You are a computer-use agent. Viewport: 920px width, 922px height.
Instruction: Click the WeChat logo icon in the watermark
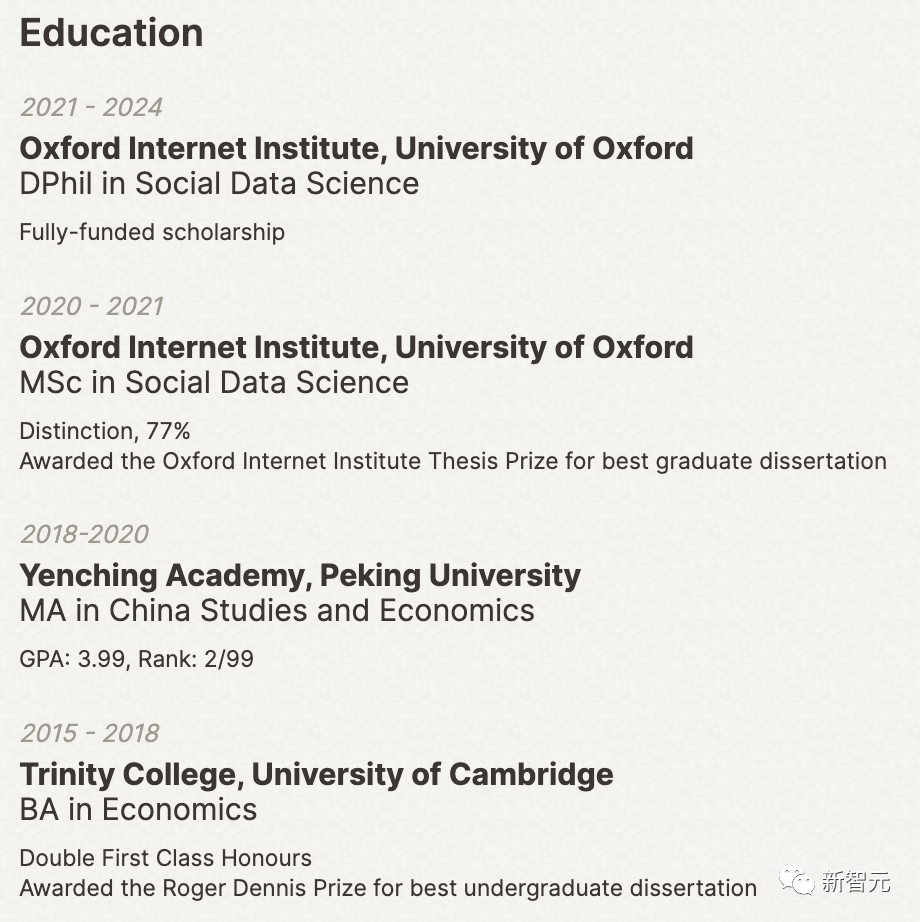pyautogui.click(x=798, y=881)
